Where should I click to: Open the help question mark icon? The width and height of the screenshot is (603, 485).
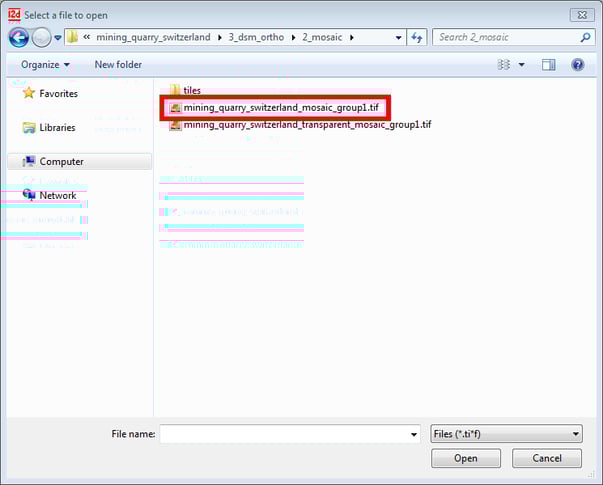pos(577,65)
